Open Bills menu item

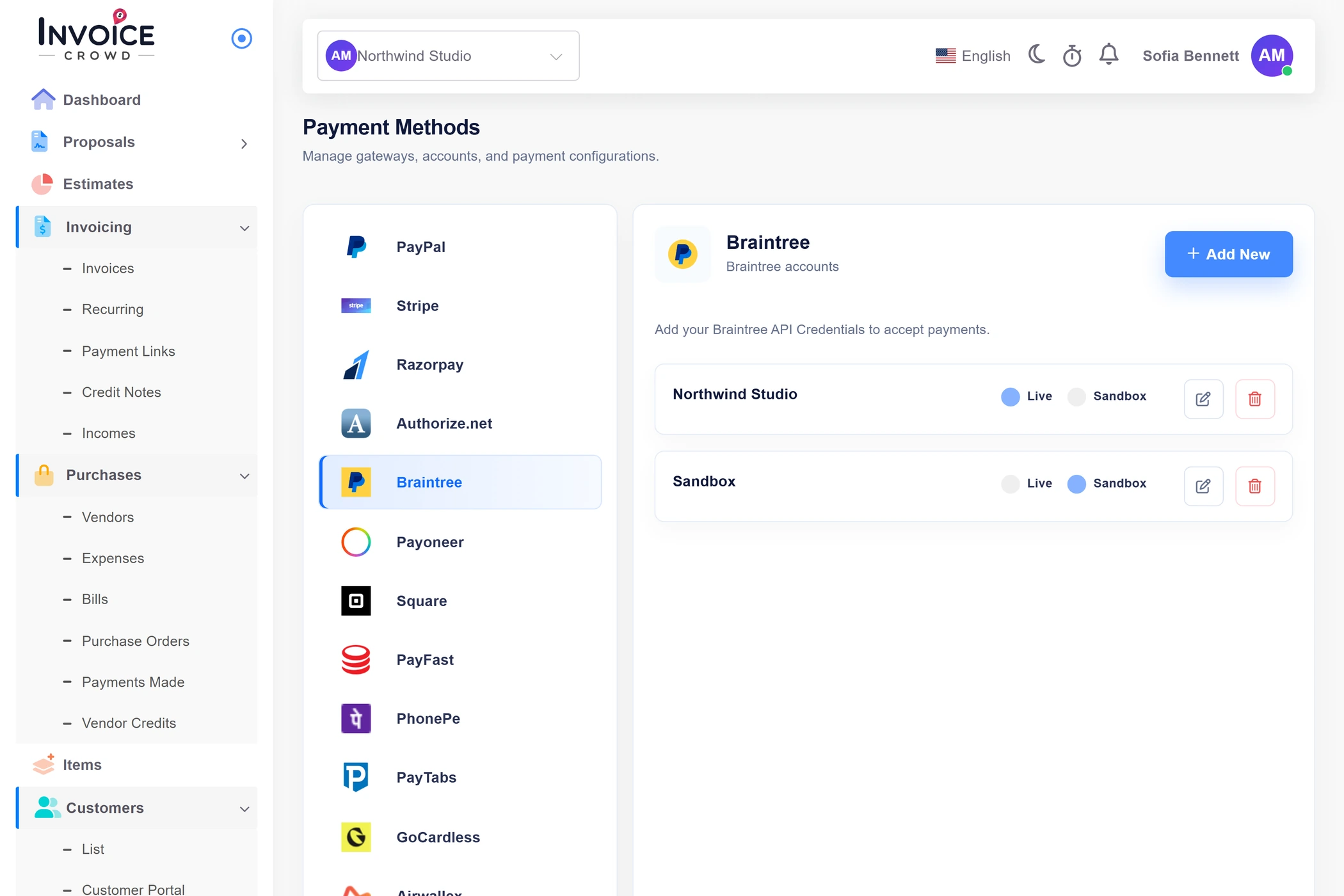[95, 599]
